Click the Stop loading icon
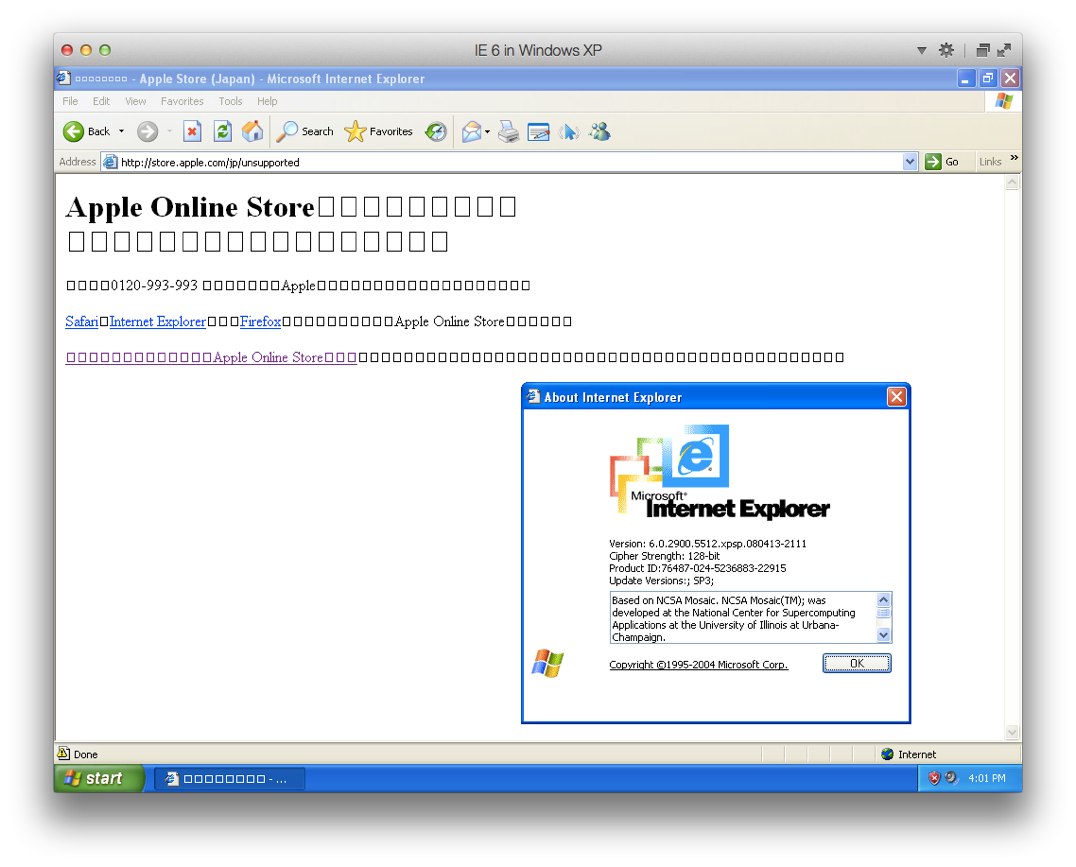Image resolution: width=1076 pixels, height=867 pixels. click(x=192, y=131)
